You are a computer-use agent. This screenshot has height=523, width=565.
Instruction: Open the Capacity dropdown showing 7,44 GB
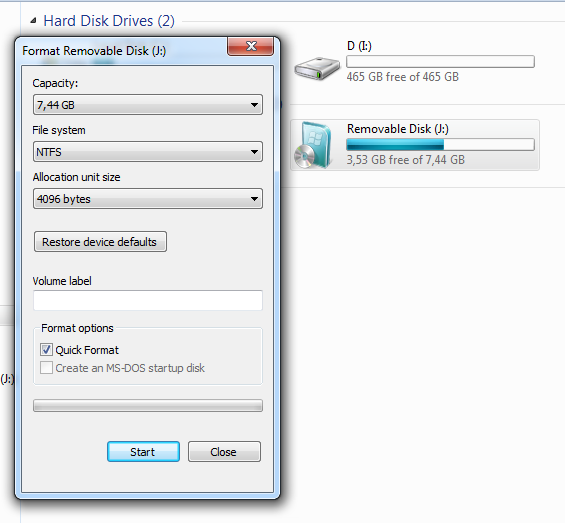tap(148, 105)
